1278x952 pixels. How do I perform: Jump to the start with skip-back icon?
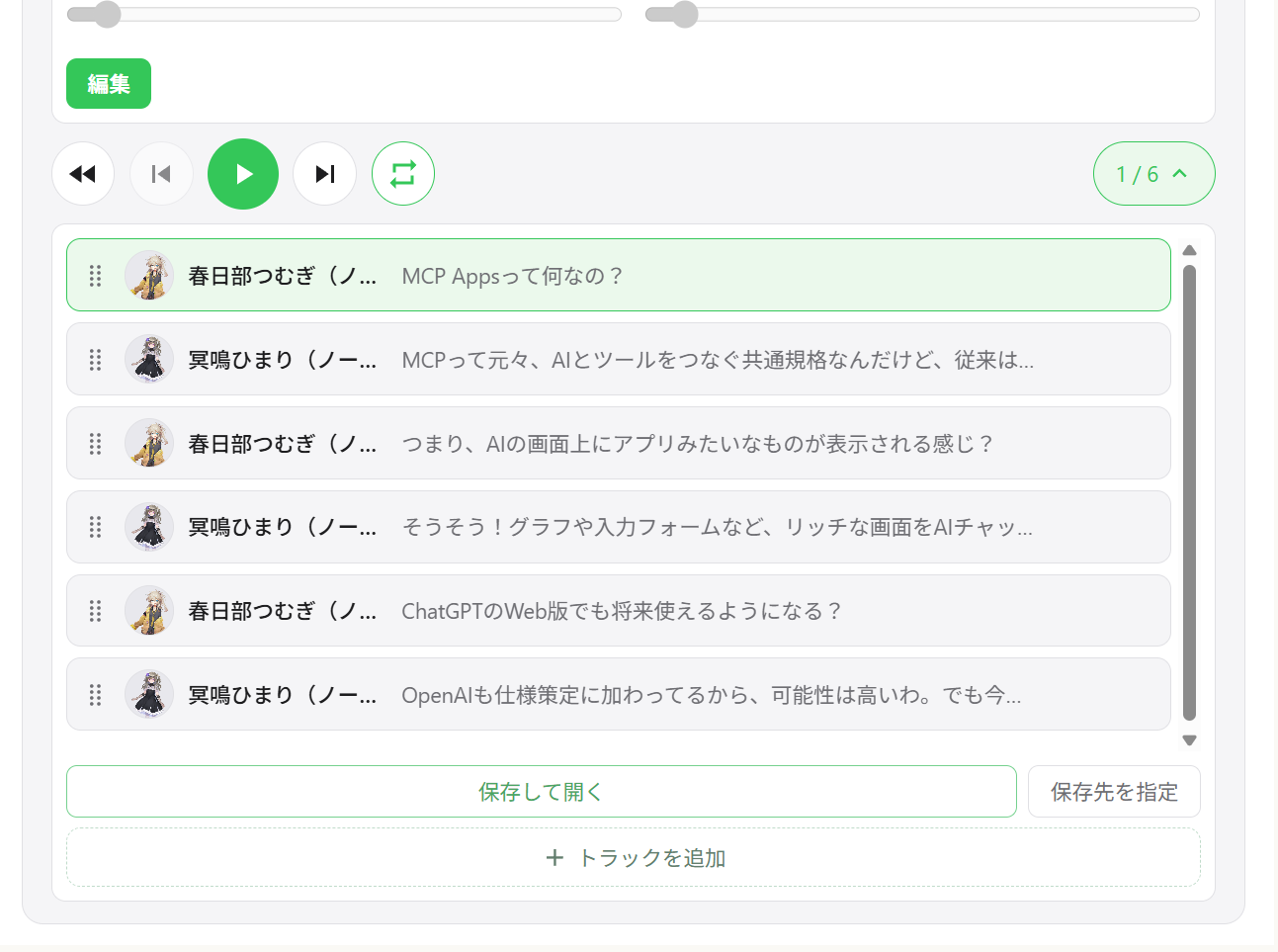click(161, 173)
